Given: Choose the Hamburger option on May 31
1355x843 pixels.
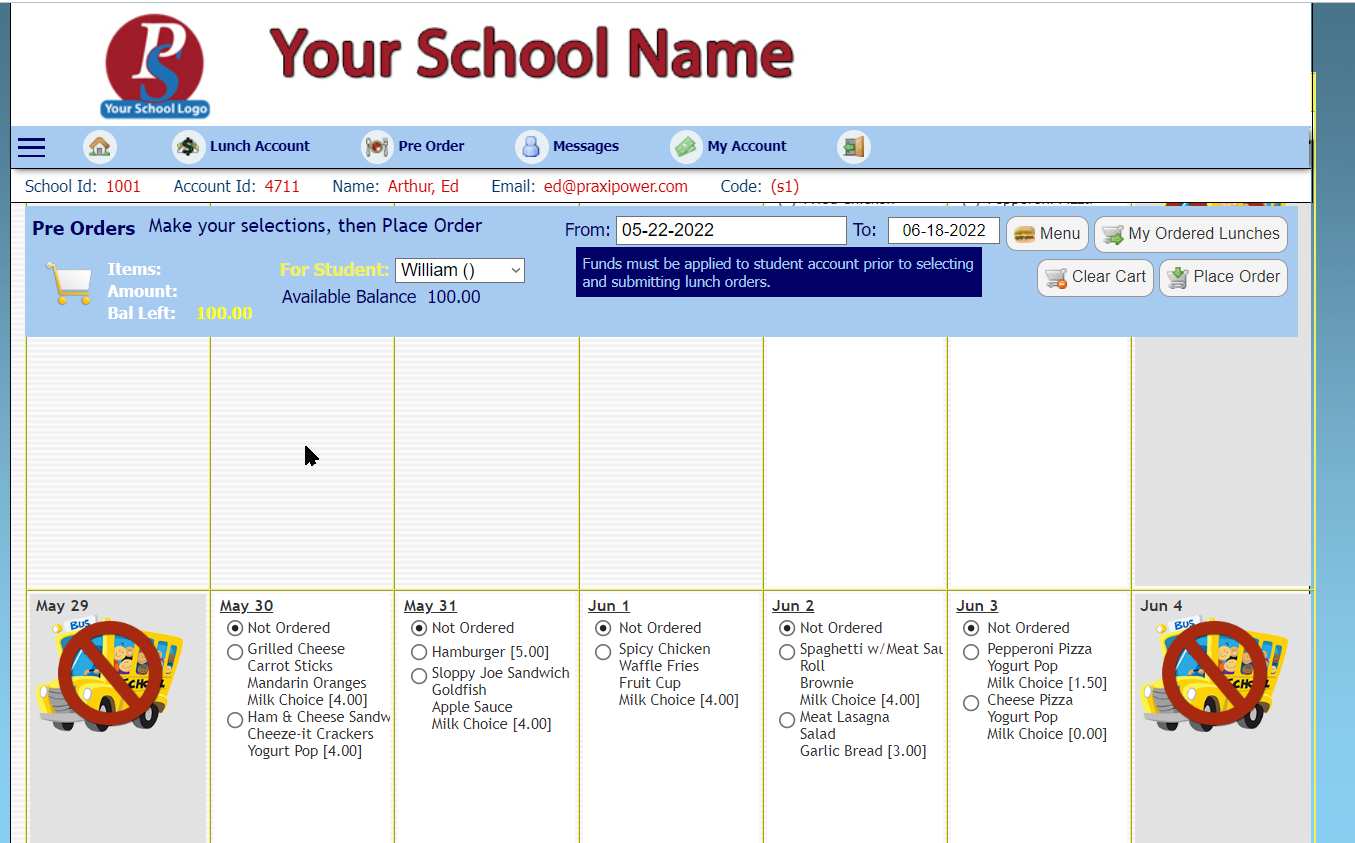Looking at the screenshot, I should (x=419, y=652).
